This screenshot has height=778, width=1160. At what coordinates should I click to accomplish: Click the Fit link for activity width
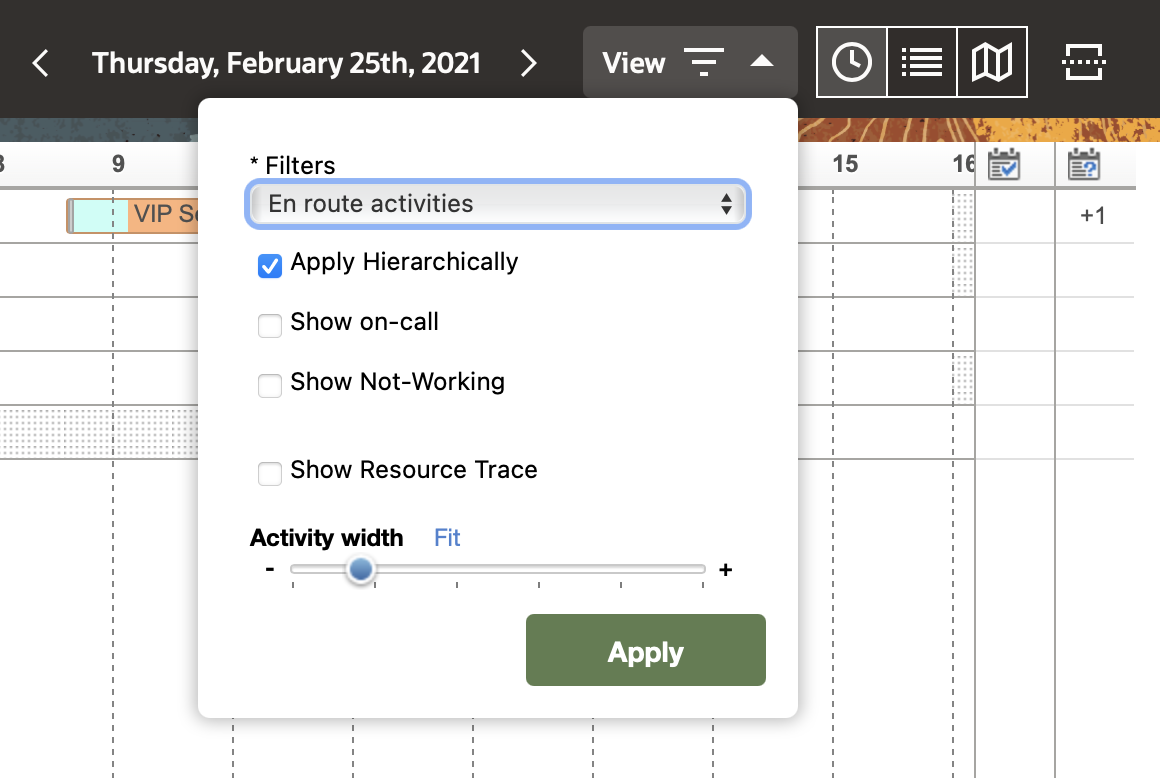click(447, 538)
